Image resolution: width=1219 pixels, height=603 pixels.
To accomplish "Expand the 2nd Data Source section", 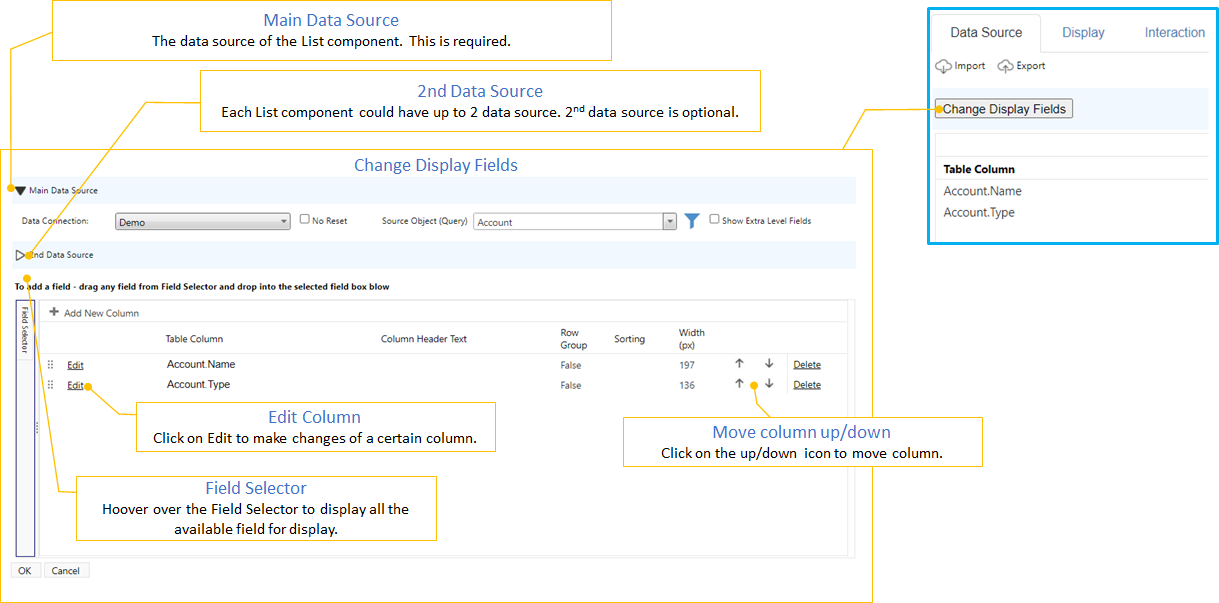I will click(x=21, y=255).
